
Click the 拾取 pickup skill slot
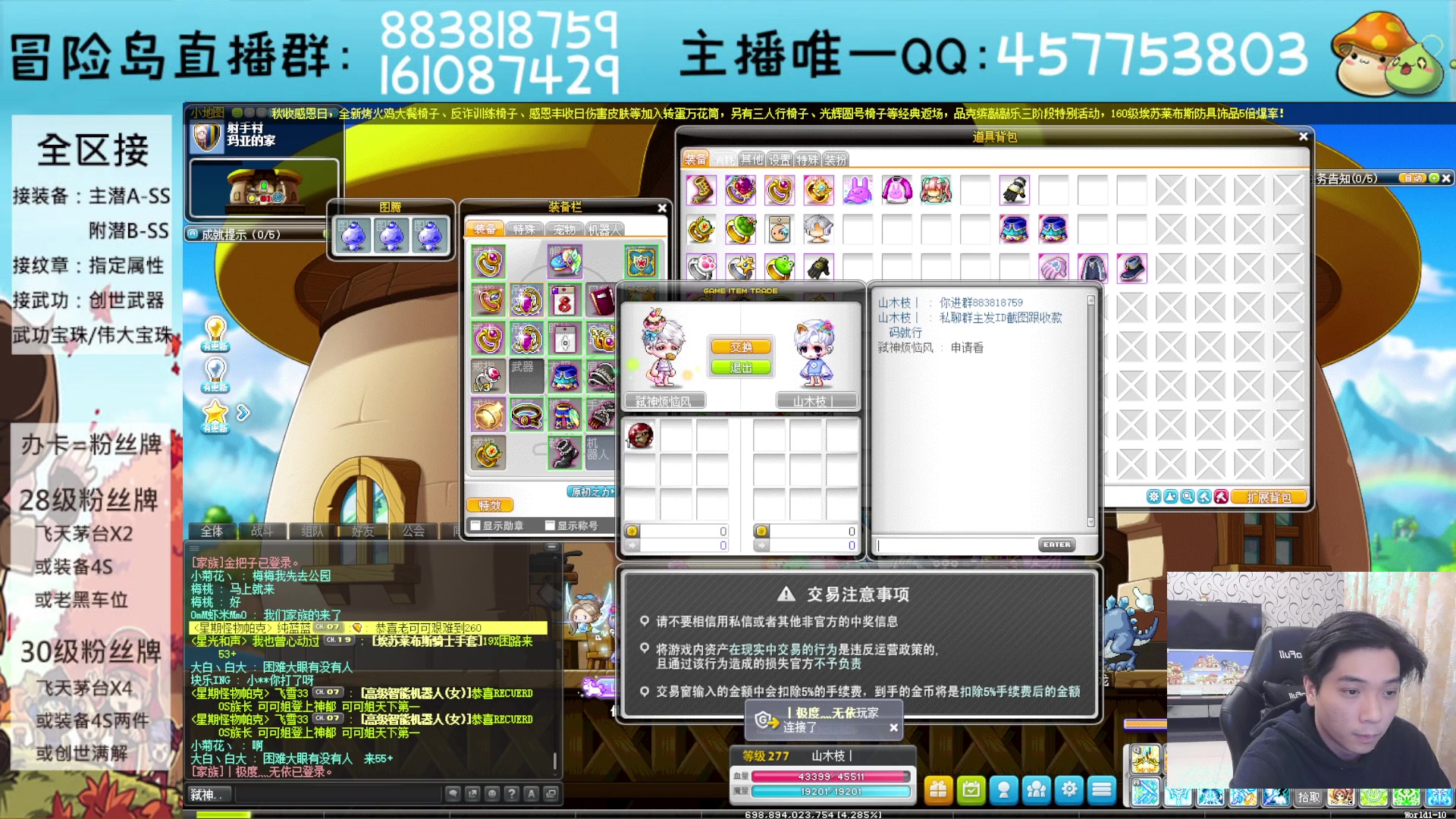point(1308,797)
